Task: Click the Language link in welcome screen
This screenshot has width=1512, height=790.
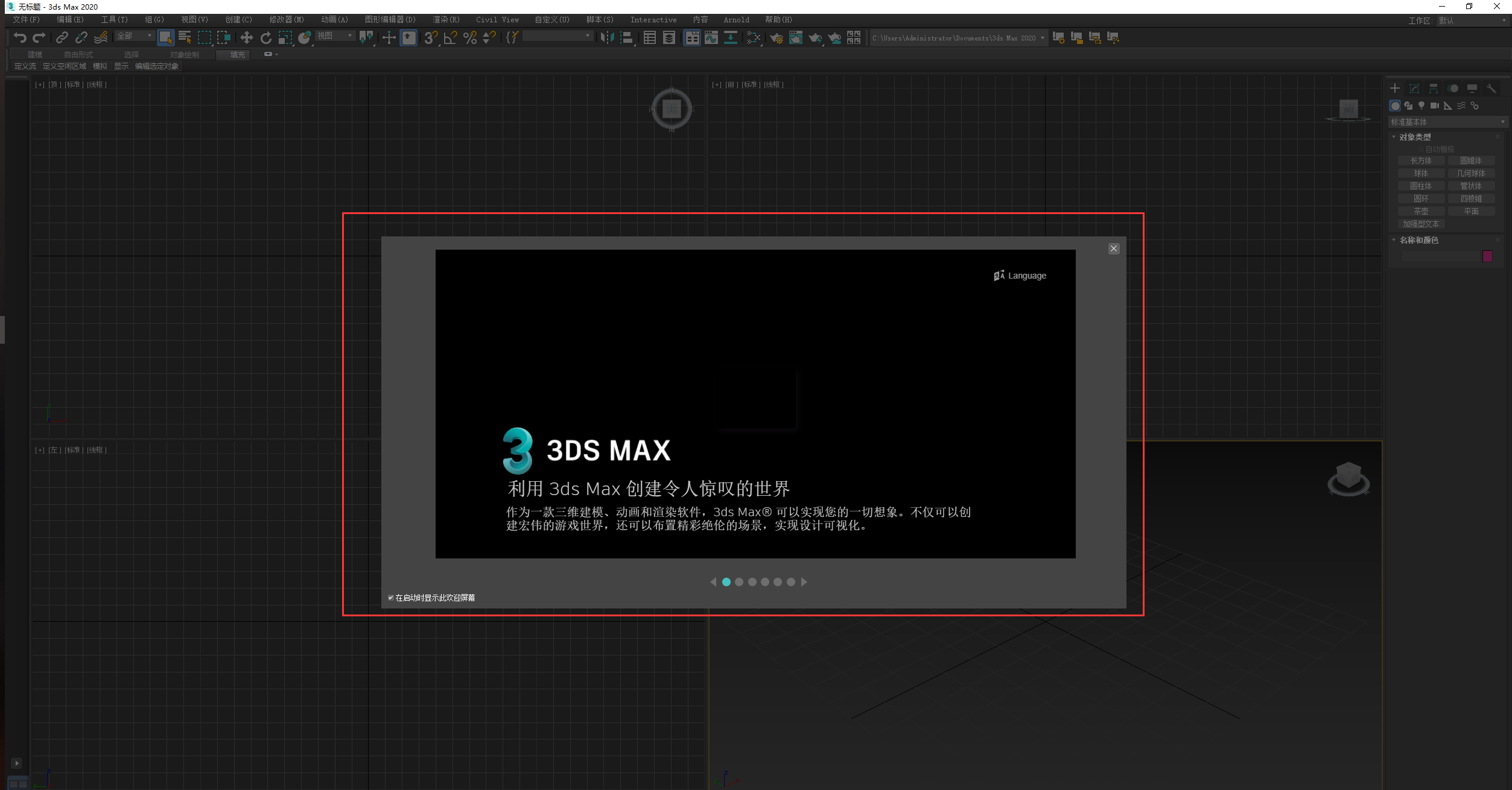Action: pos(1020,276)
